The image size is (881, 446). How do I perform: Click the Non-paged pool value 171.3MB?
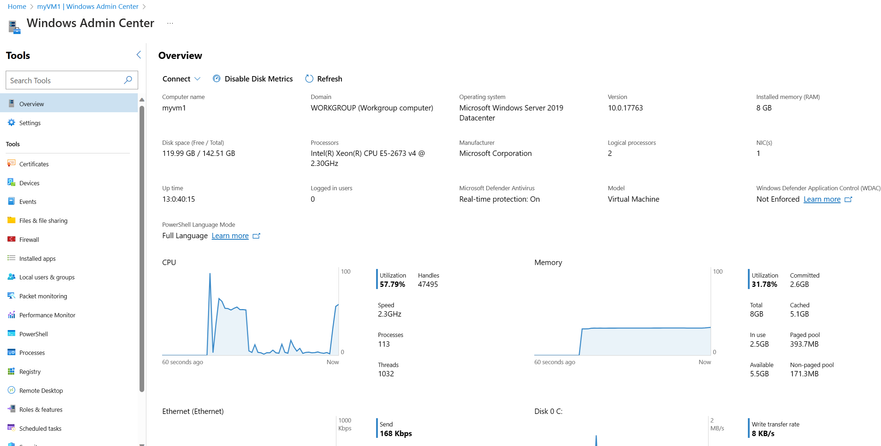(x=803, y=374)
